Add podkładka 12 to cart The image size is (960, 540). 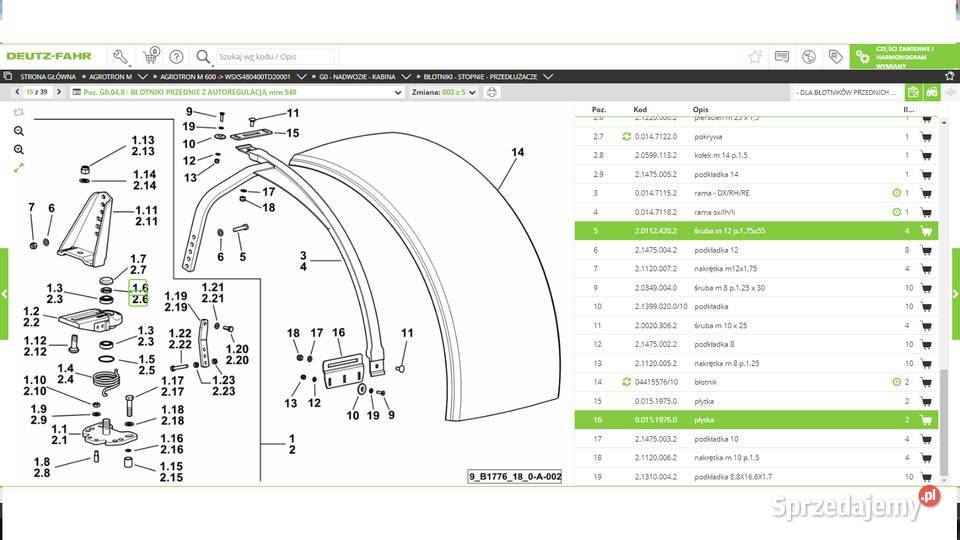(x=926, y=250)
